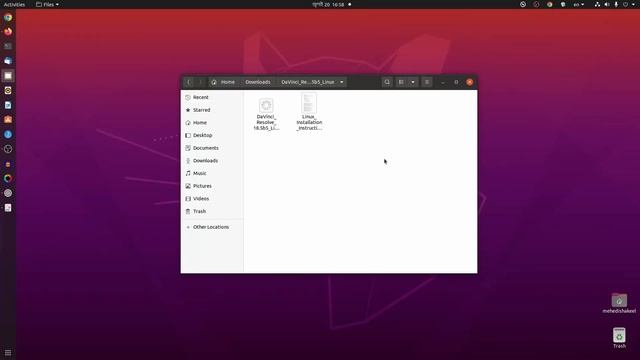This screenshot has width=640, height=360.
Task: Show Applications grid at dock bottom
Action: point(8,352)
